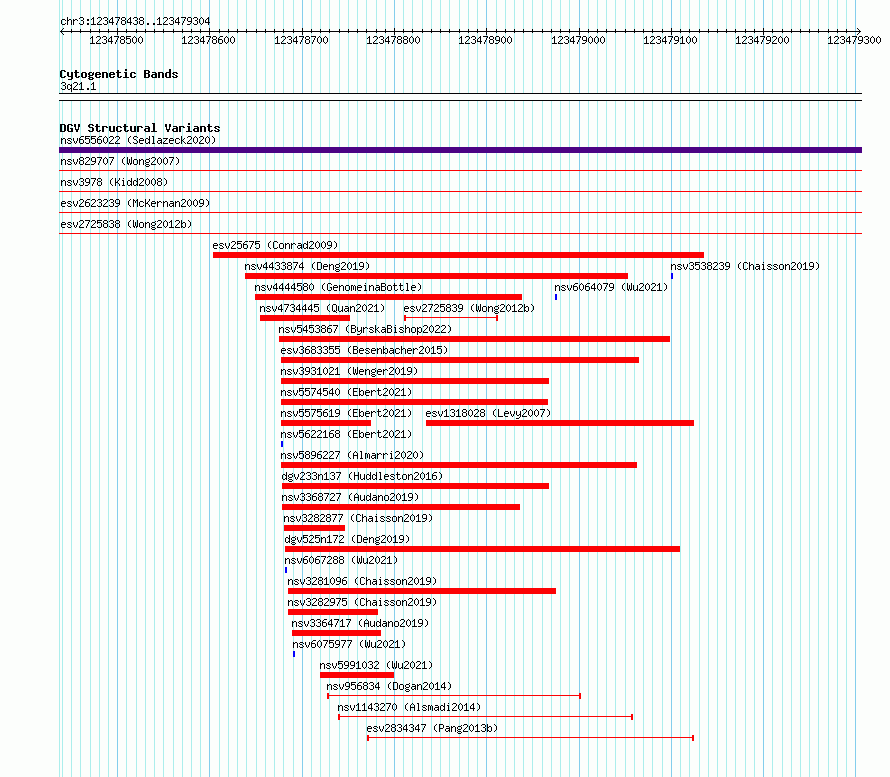Screen dimensions: 890x777
Task: Click nsv3282975 (Chaisson2019) label
Action: (362, 602)
